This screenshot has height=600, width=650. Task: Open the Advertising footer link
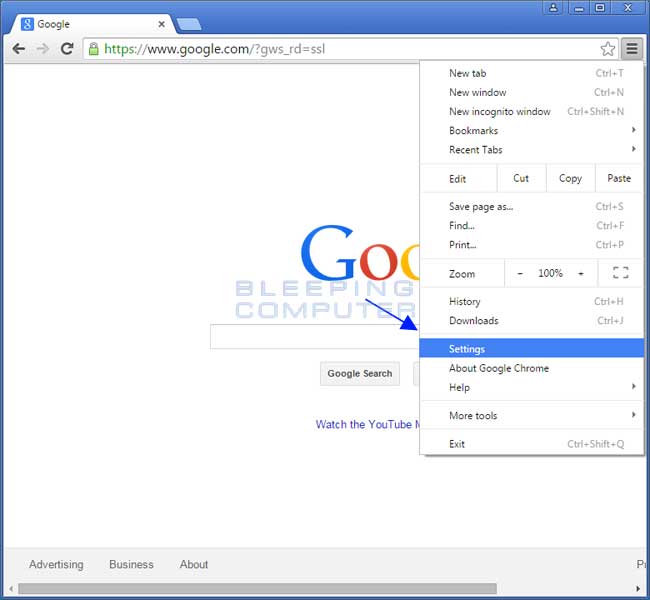click(56, 564)
